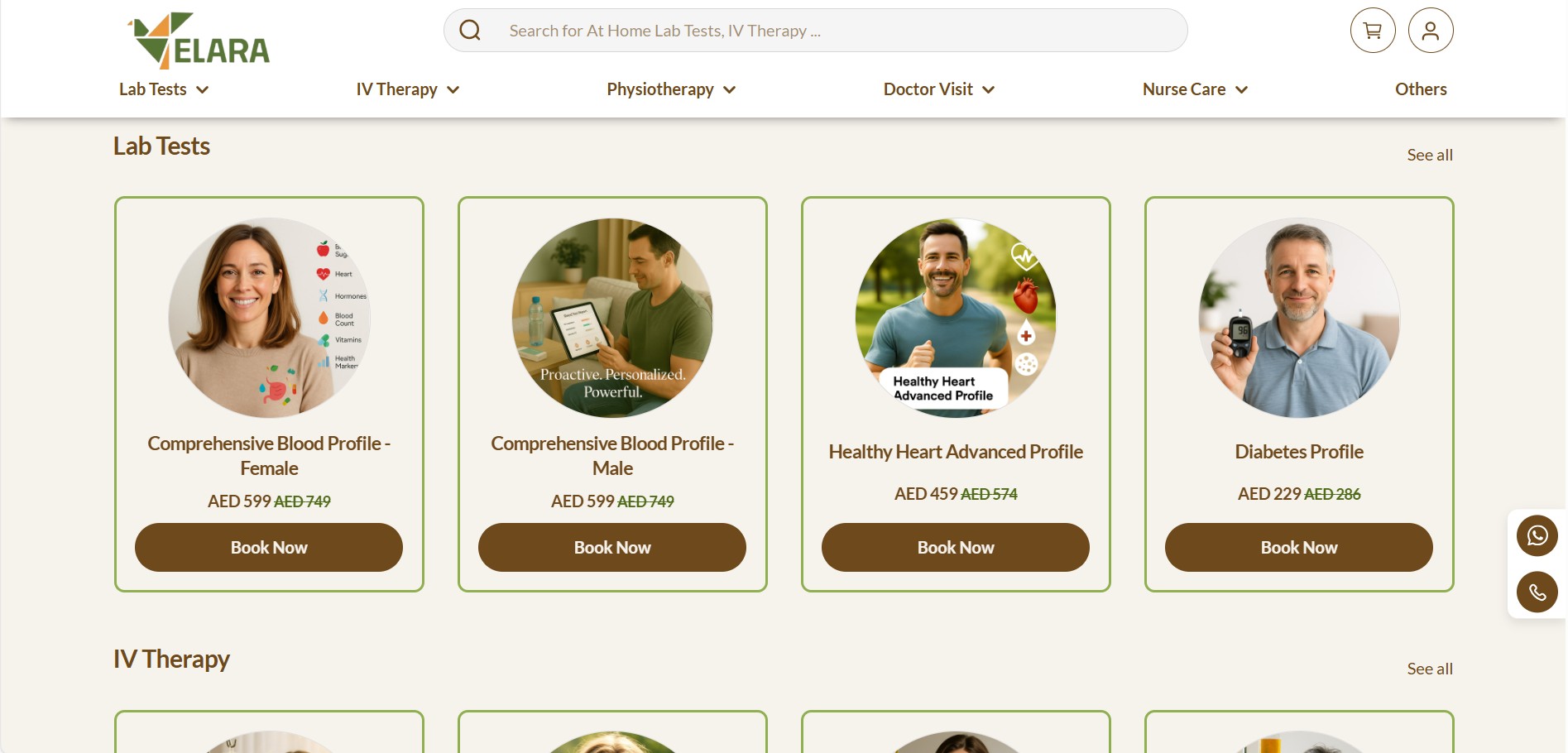Open the shopping cart icon

(x=1373, y=31)
